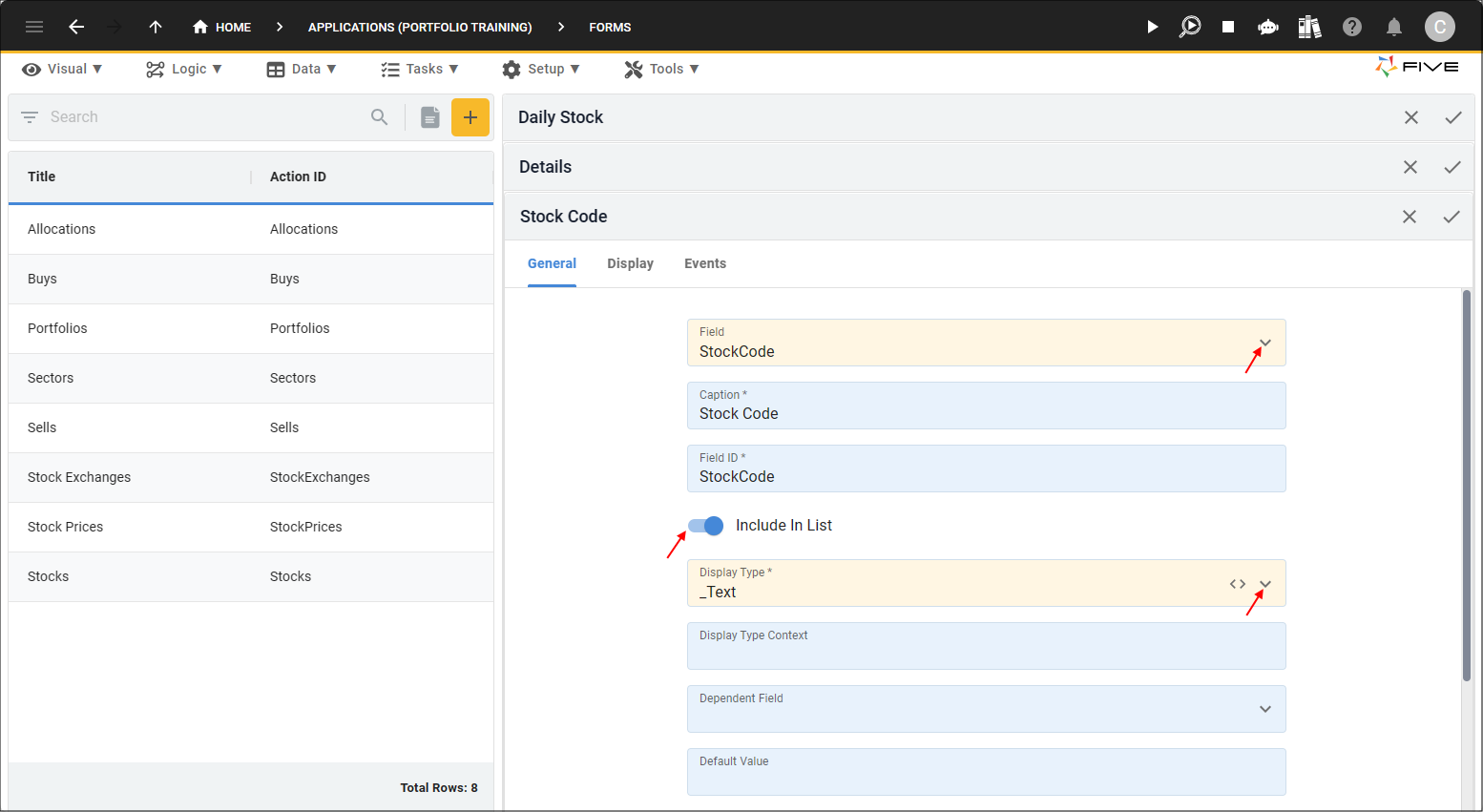The image size is (1483, 812).
Task: Open the hamburger navigation menu
Action: pyautogui.click(x=34, y=27)
